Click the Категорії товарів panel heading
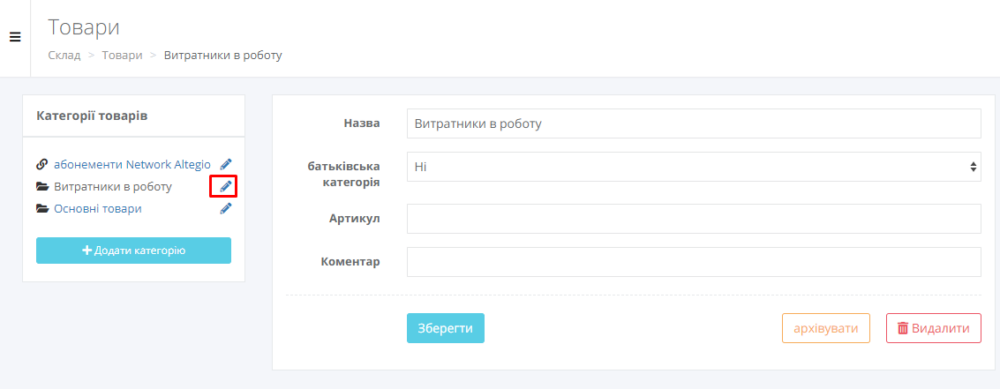The width and height of the screenshot is (1000, 389). 92,116
